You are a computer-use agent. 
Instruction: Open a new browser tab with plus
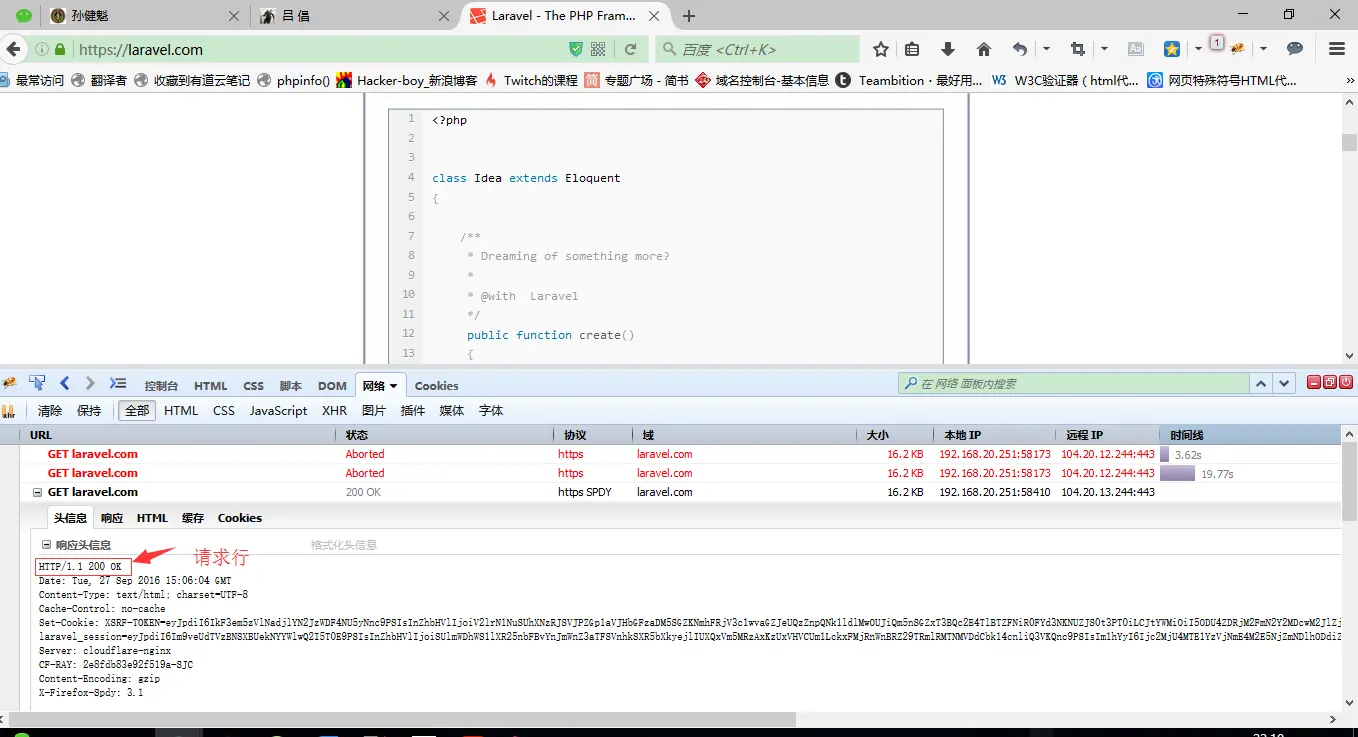pyautogui.click(x=689, y=16)
